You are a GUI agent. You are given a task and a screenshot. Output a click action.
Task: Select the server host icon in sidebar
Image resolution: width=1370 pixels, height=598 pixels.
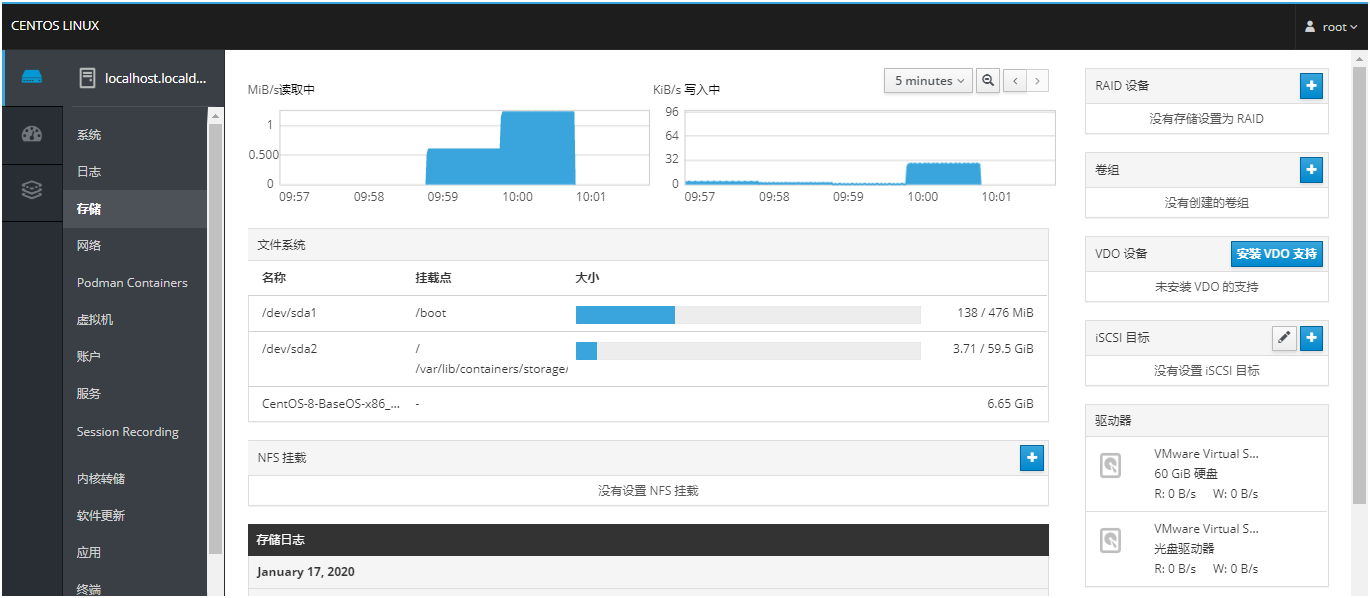pyautogui.click(x=32, y=77)
